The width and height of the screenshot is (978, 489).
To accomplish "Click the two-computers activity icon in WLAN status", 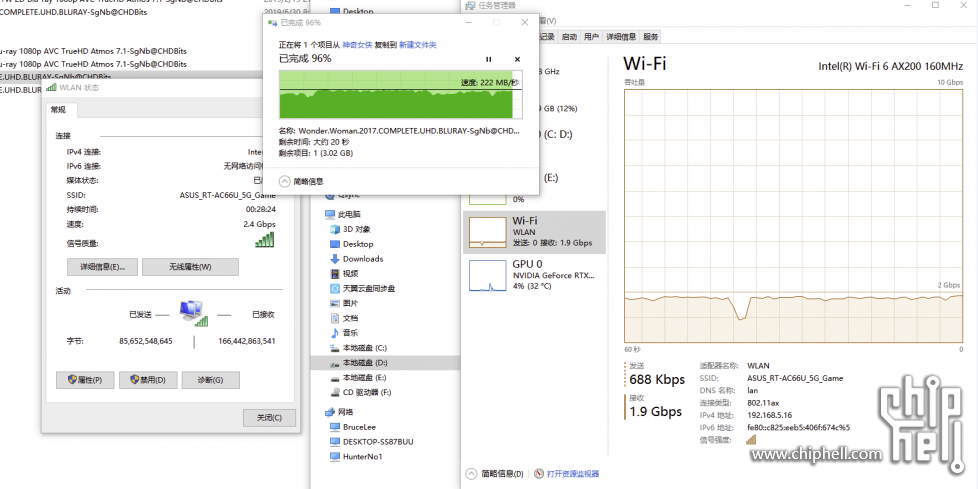I will click(x=194, y=313).
